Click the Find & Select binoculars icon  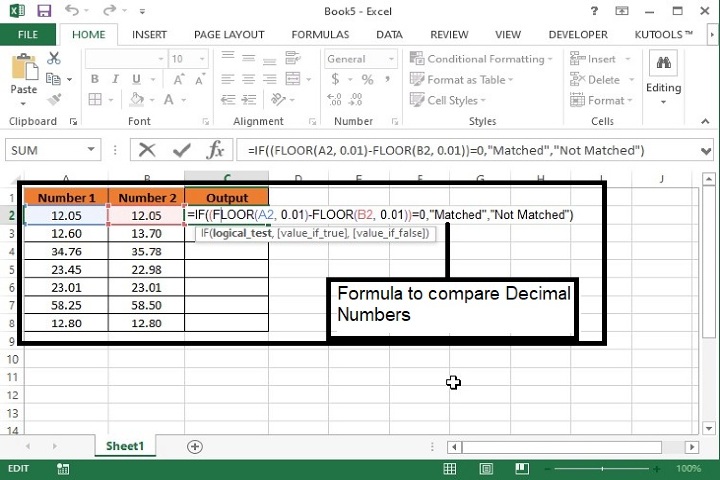click(664, 63)
